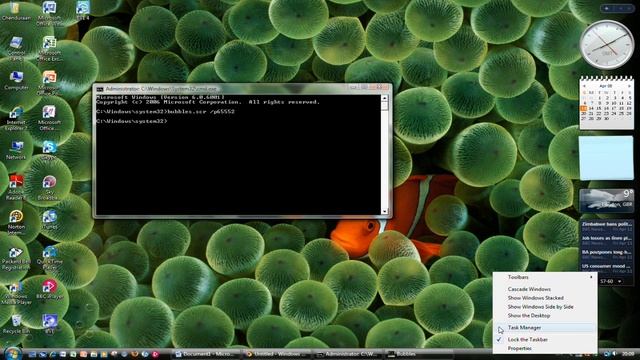This screenshot has width=640, height=360.
Task: Switch to Bubbles taskbar button
Action: point(419,354)
